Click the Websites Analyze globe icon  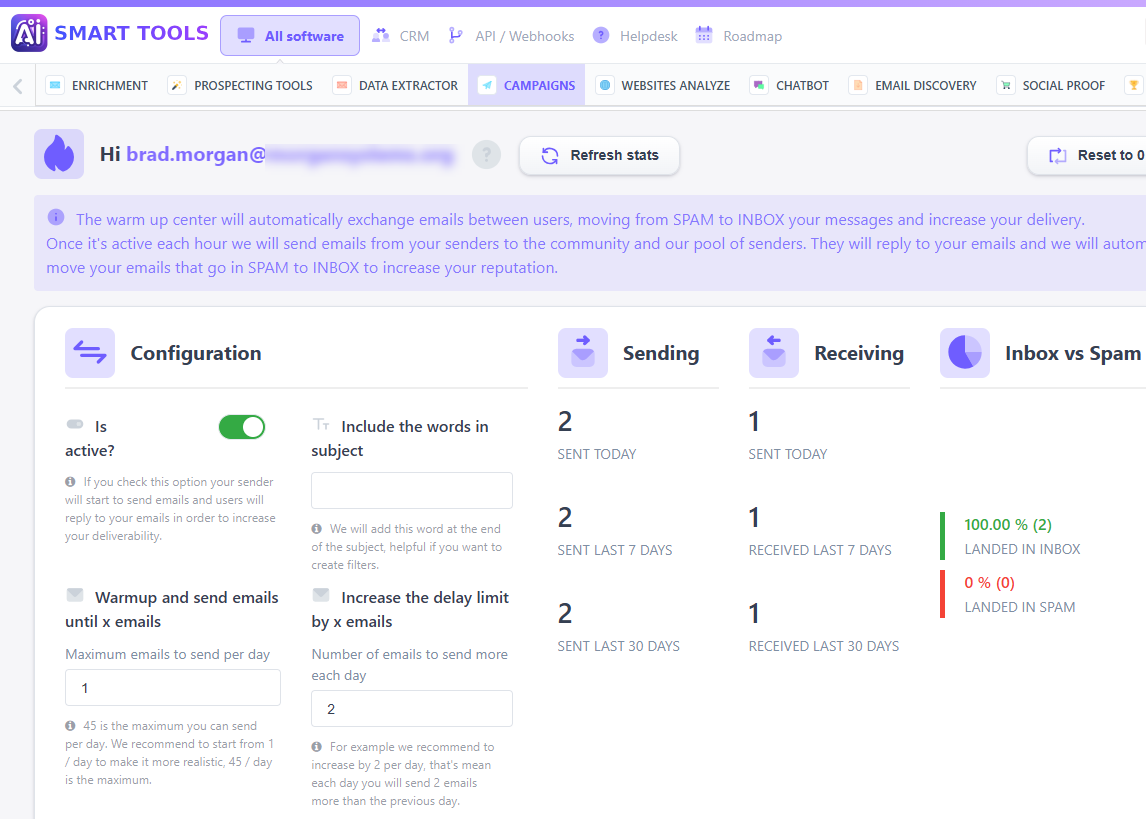click(604, 85)
